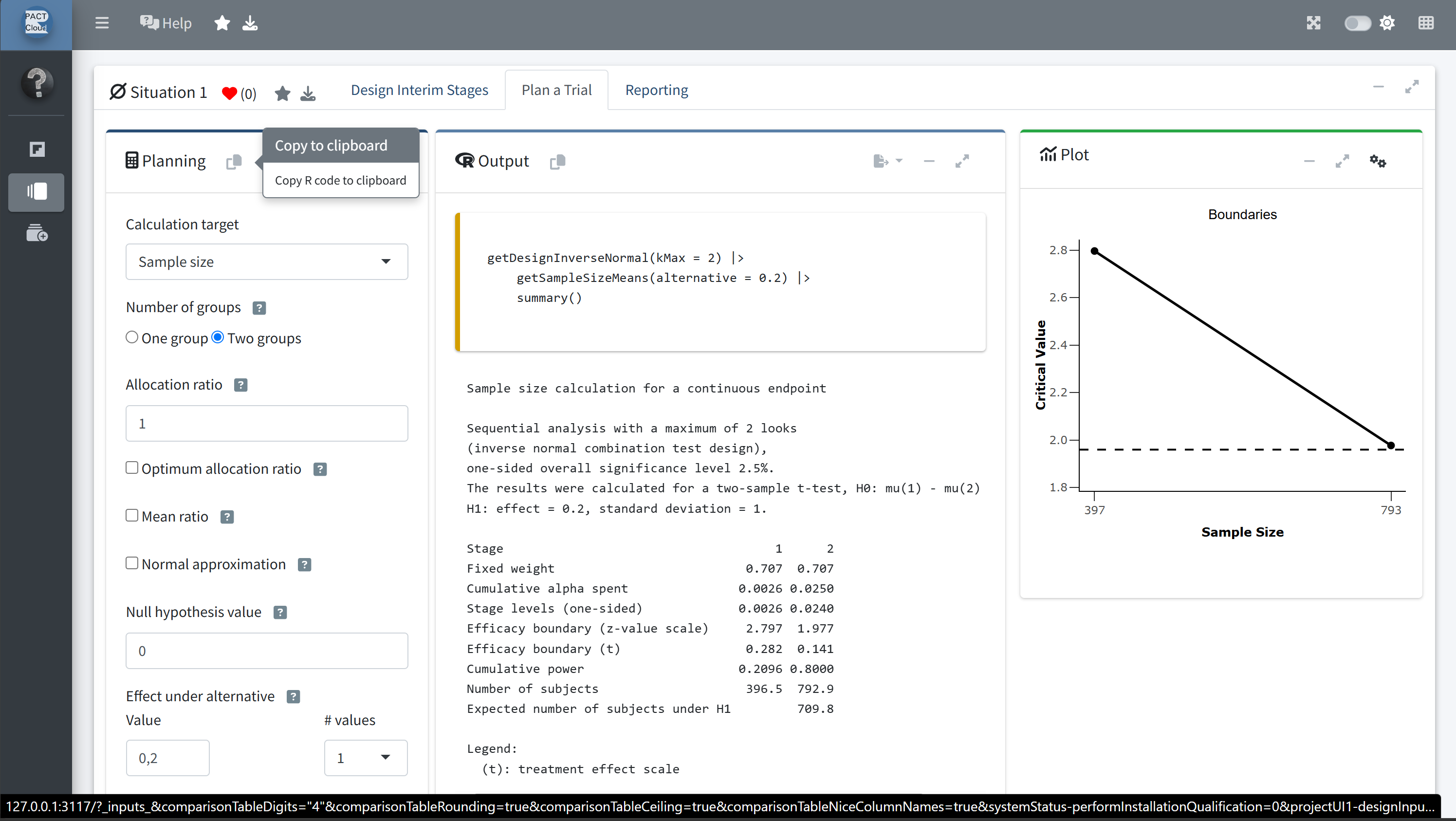Screen dimensions: 1456x821
Task: Show help for Allocation ratio
Action: 240,385
